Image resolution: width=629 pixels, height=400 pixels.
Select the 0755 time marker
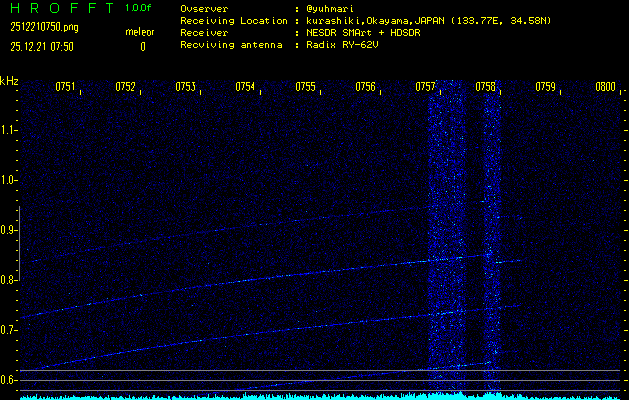[x=306, y=88]
